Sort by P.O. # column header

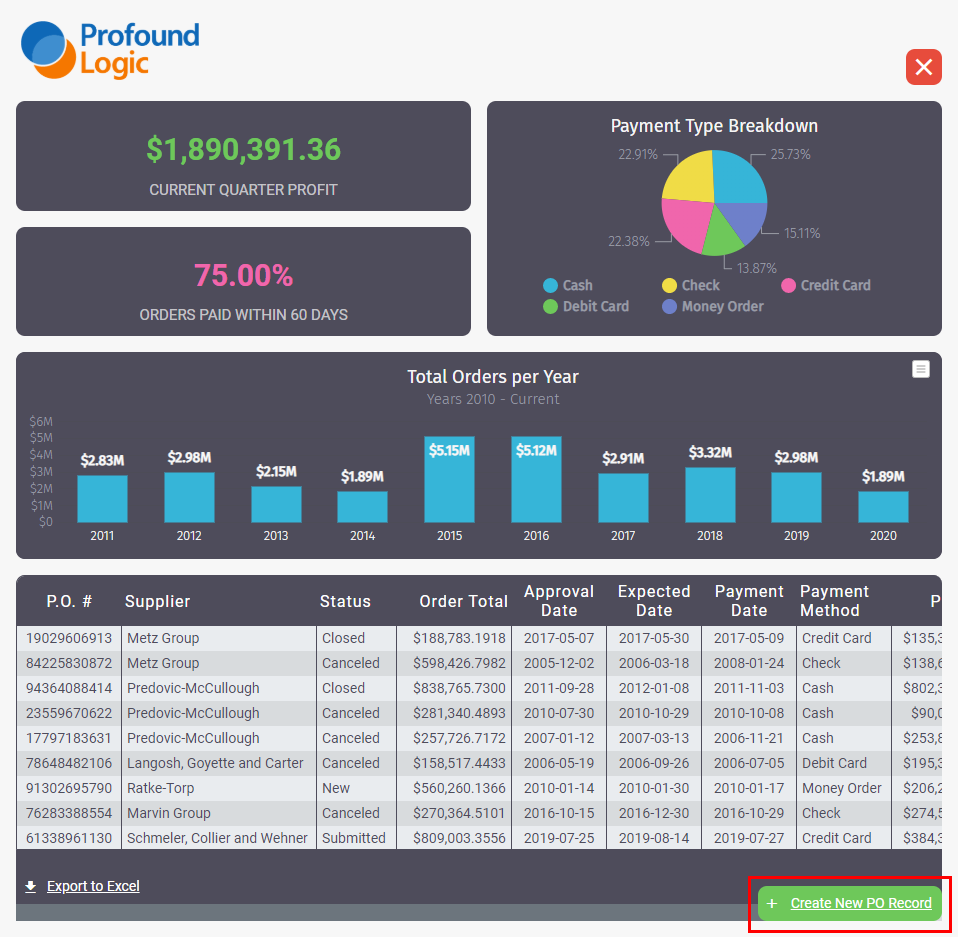pos(69,601)
